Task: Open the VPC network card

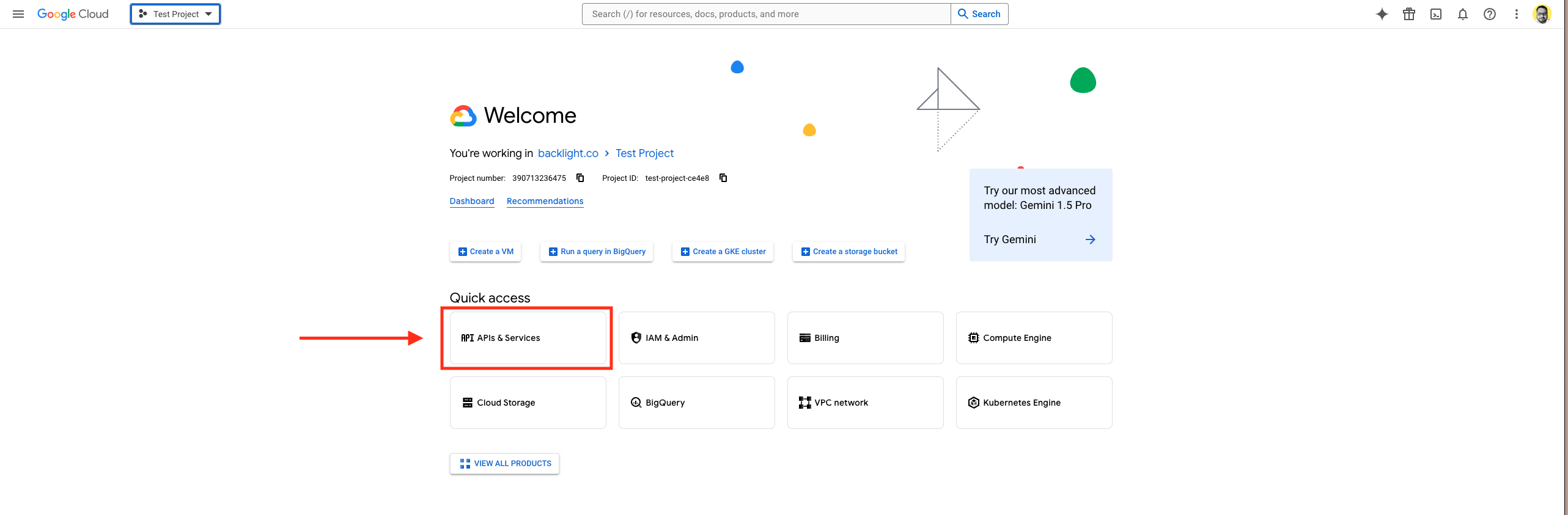Action: point(866,403)
